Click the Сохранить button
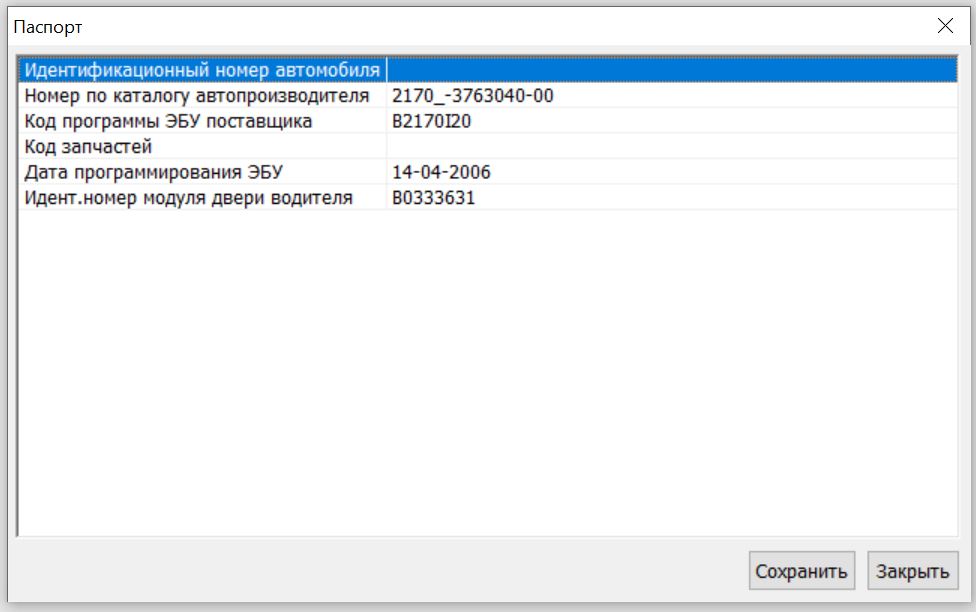The width and height of the screenshot is (976, 612). click(x=801, y=571)
